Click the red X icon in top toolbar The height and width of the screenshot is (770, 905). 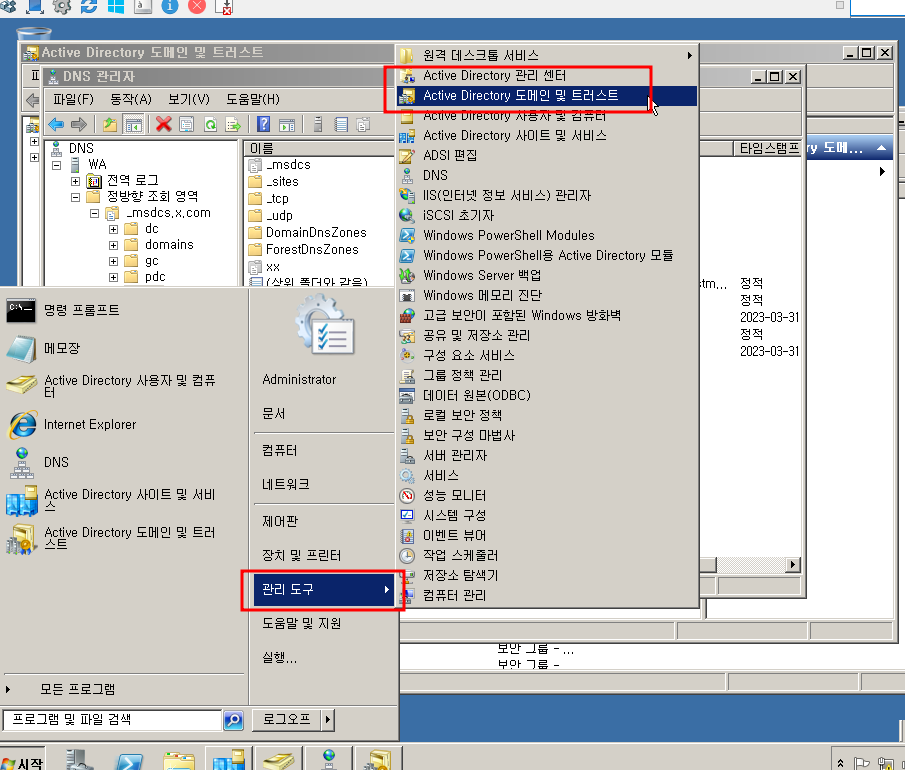tap(197, 6)
